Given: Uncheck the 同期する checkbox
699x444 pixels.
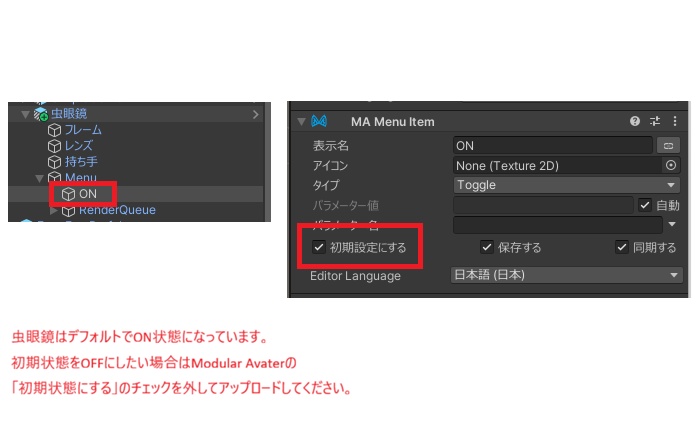Looking at the screenshot, I should pyautogui.click(x=622, y=247).
